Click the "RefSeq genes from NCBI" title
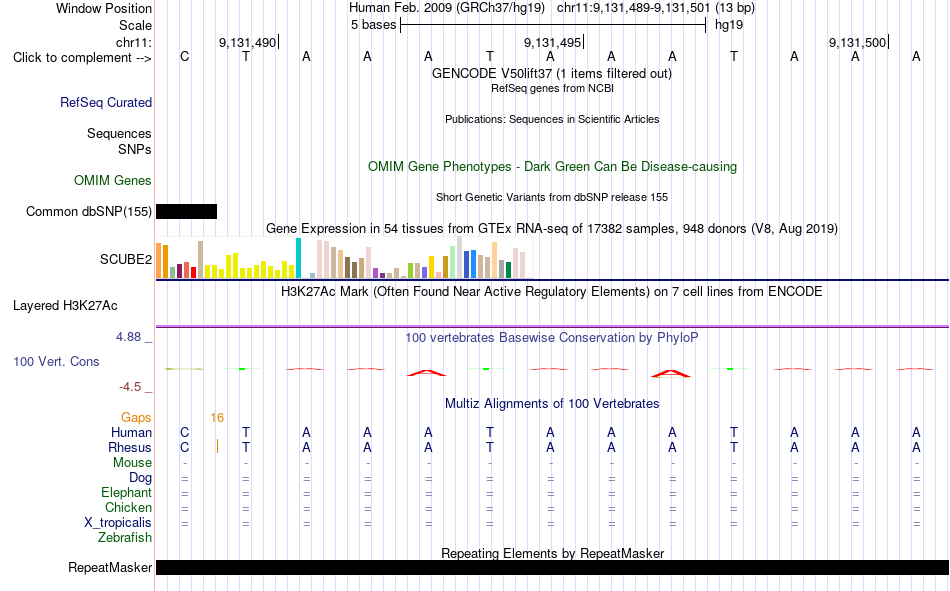Viewport: 950px width, 591px height. point(552,88)
